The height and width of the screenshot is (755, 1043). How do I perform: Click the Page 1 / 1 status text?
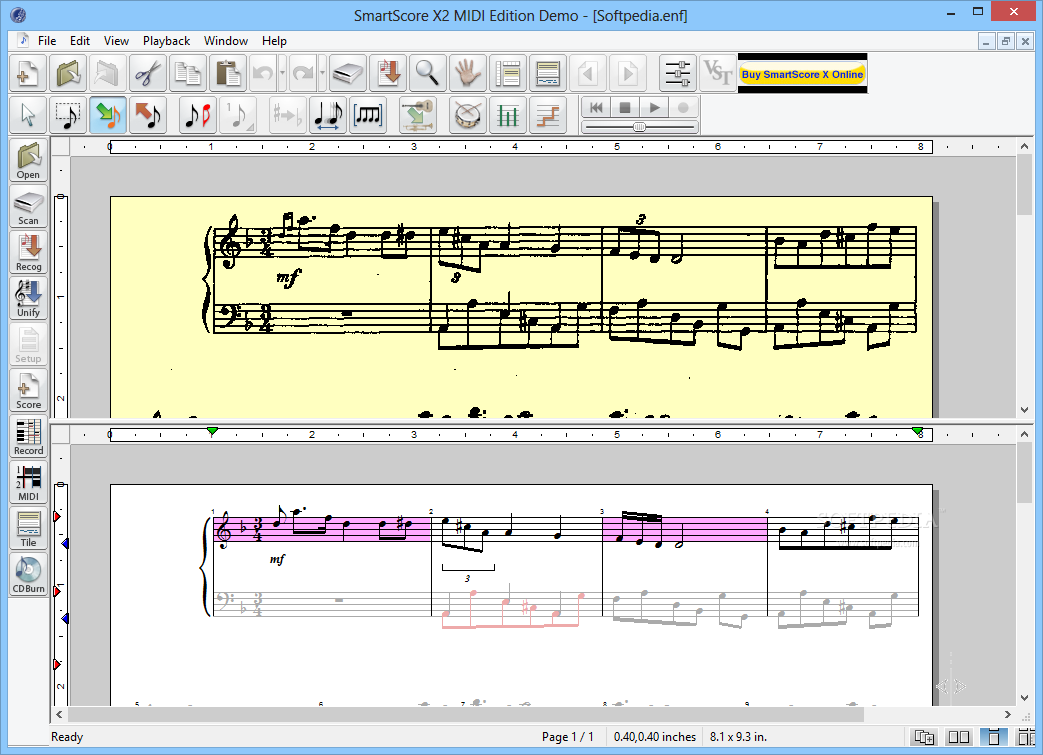click(567, 736)
